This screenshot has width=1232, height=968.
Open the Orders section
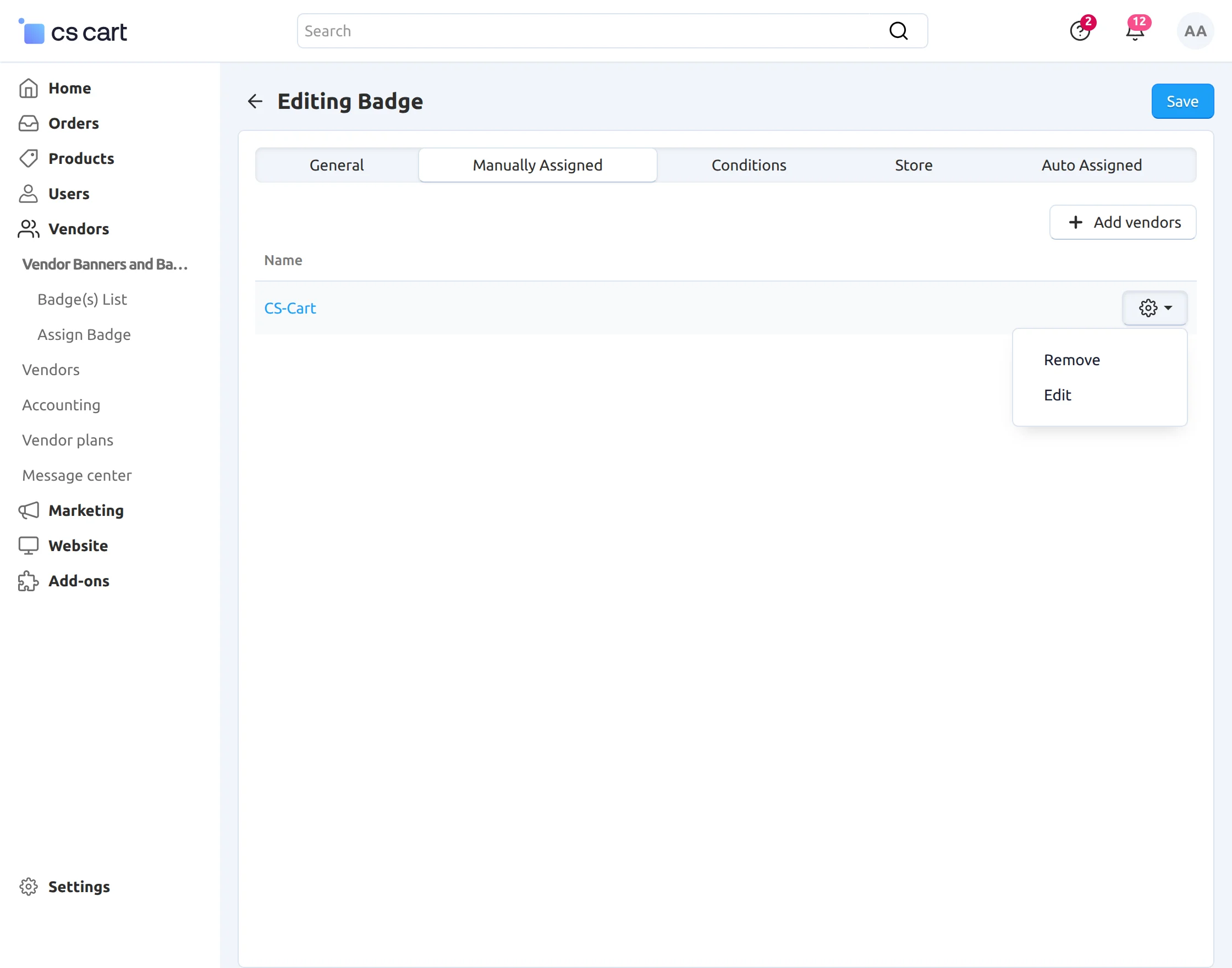pos(73,124)
